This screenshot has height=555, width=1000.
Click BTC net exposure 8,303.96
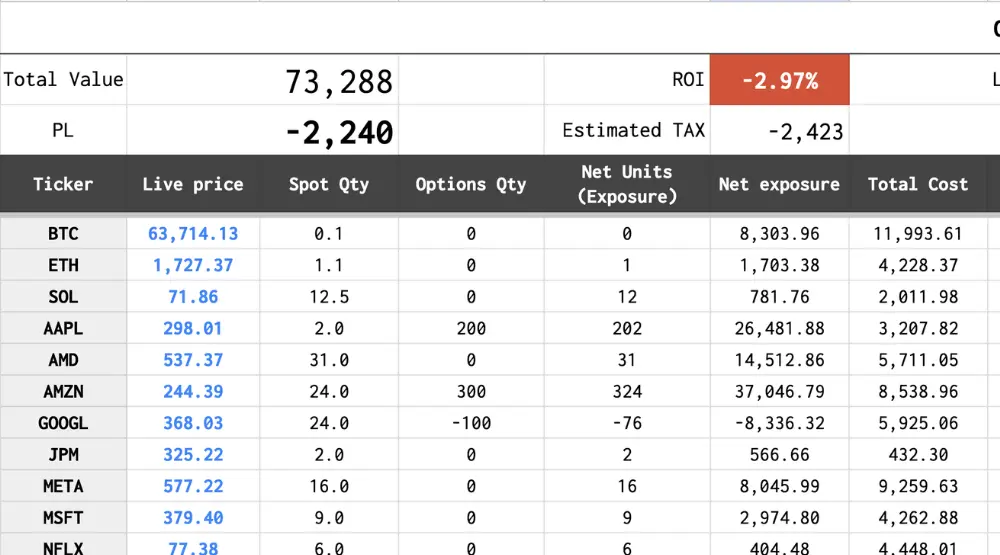[x=779, y=233]
